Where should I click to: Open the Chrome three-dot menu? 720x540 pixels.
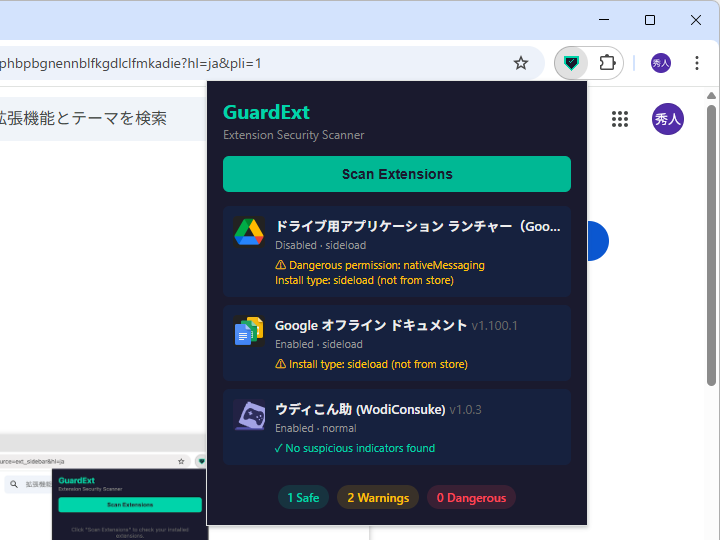pyautogui.click(x=697, y=63)
